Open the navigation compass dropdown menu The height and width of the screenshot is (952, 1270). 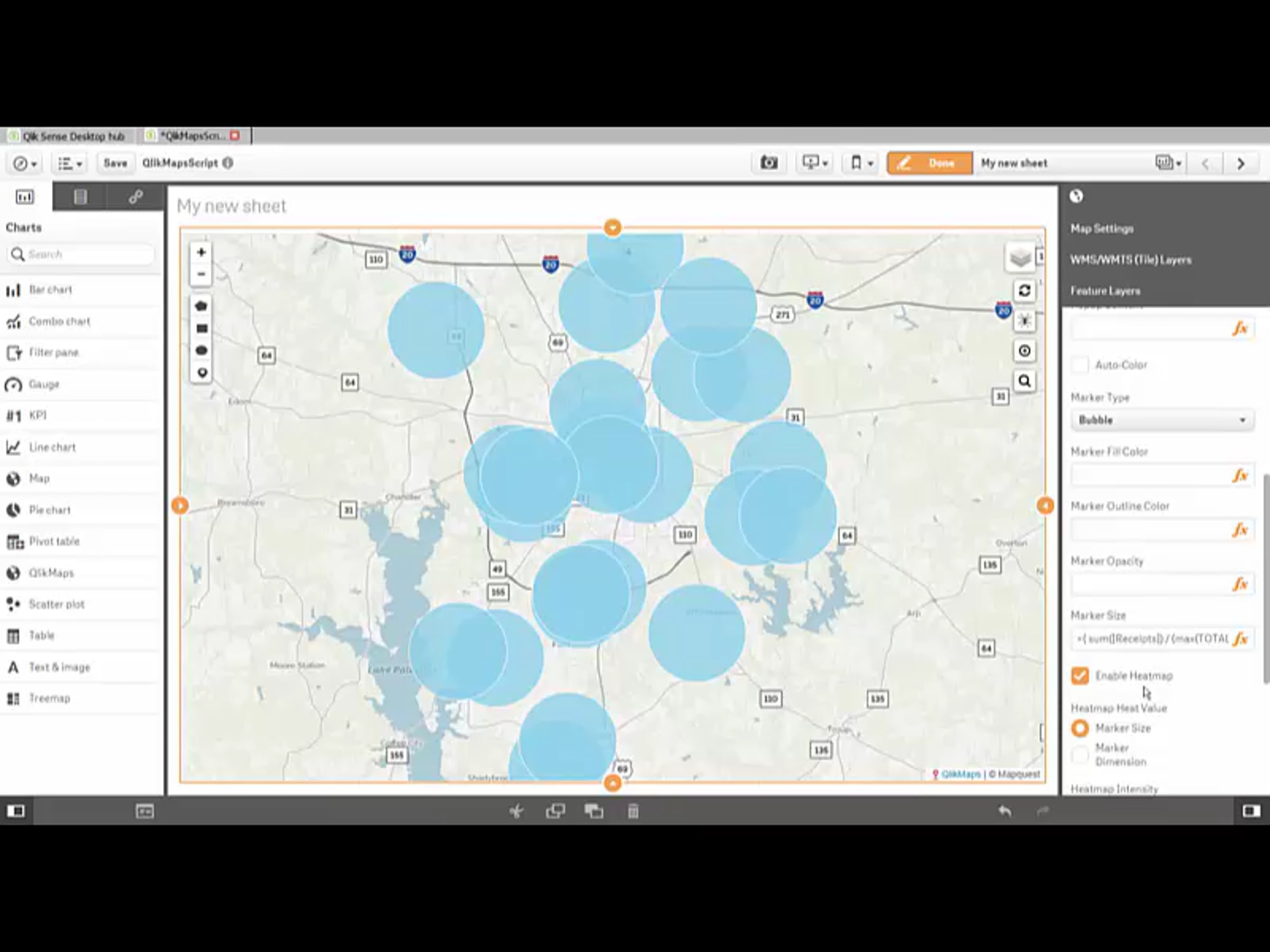coord(25,163)
